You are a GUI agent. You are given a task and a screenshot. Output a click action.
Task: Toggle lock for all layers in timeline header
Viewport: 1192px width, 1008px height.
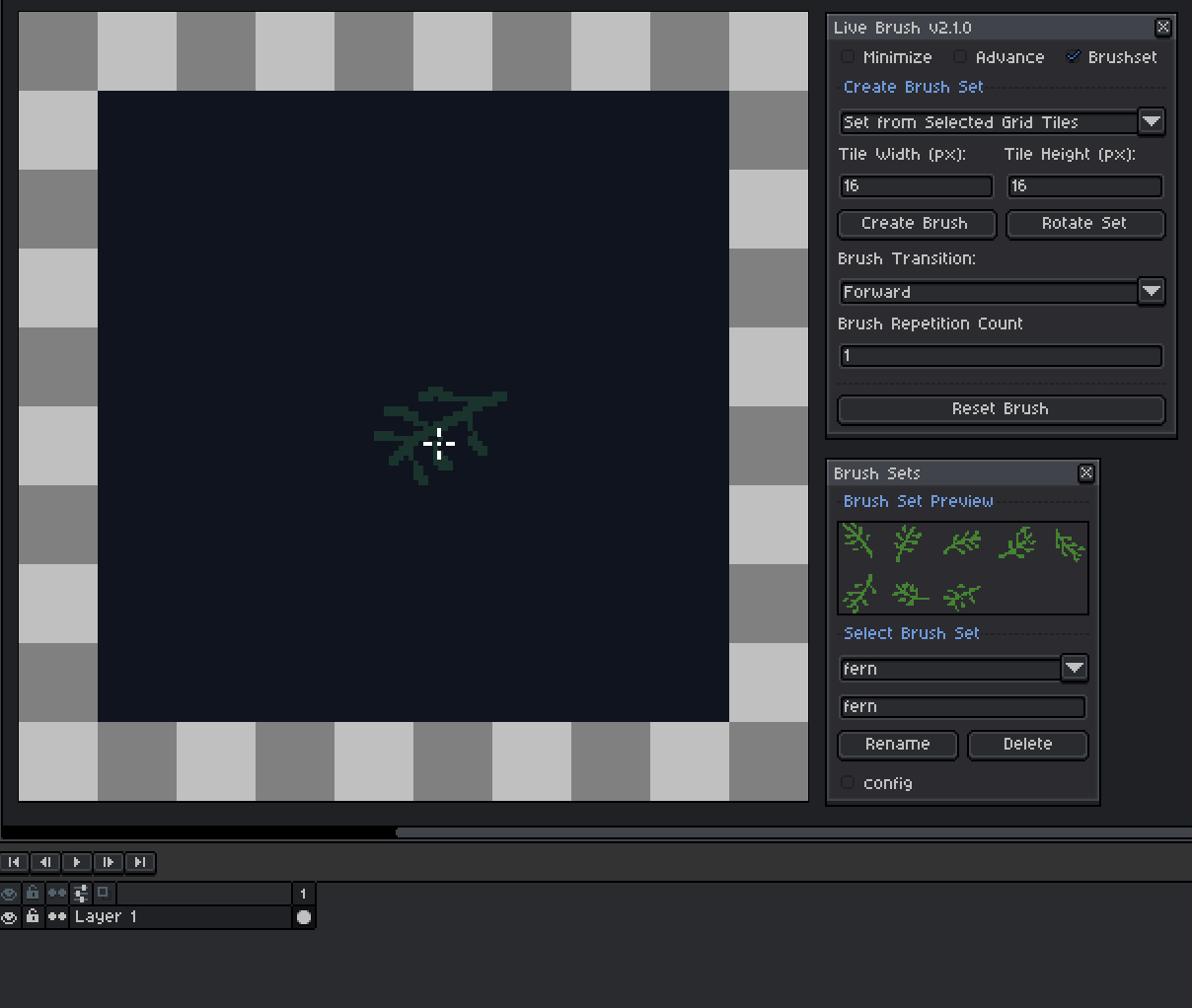tap(33, 894)
